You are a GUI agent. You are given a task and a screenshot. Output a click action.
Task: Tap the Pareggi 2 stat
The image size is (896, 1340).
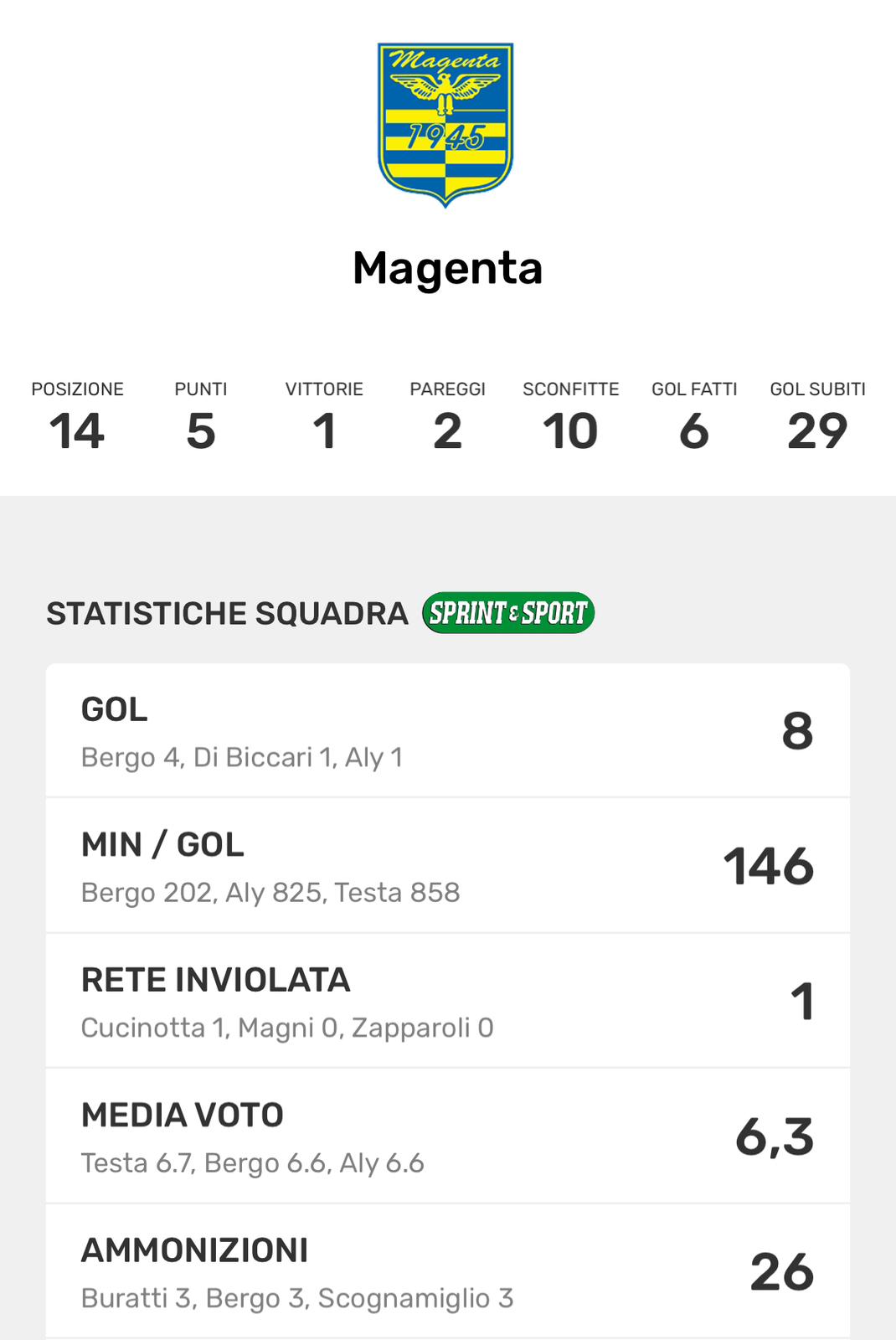[x=447, y=418]
